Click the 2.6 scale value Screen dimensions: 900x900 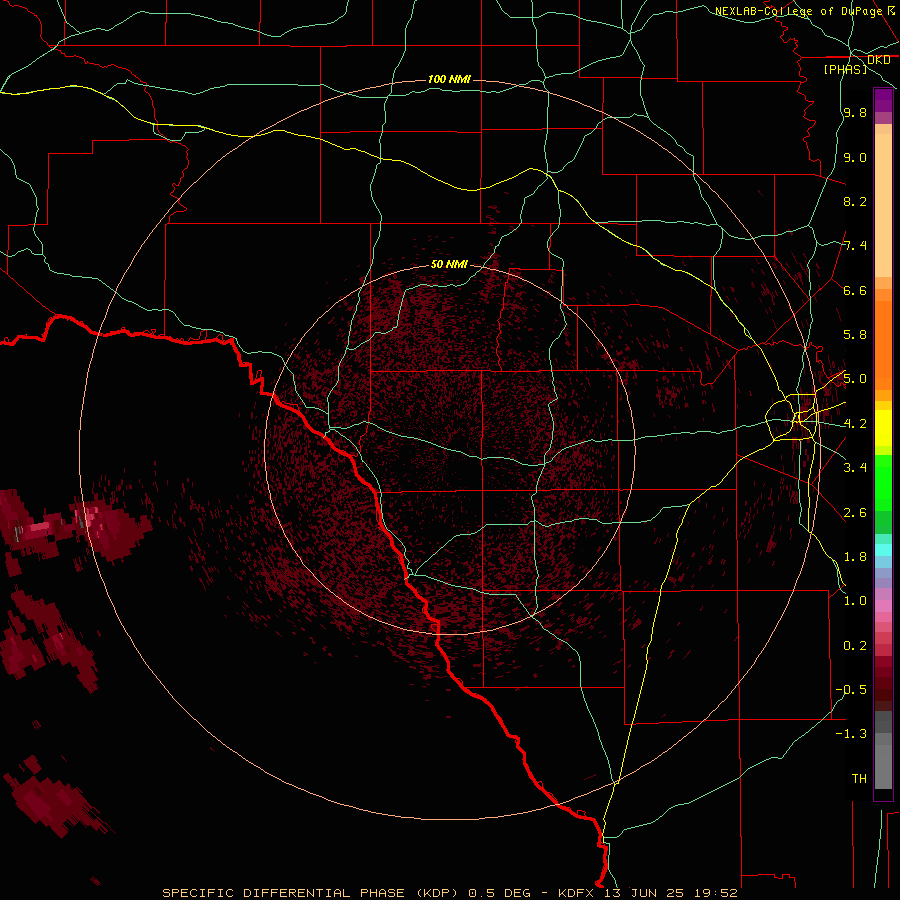point(855,513)
